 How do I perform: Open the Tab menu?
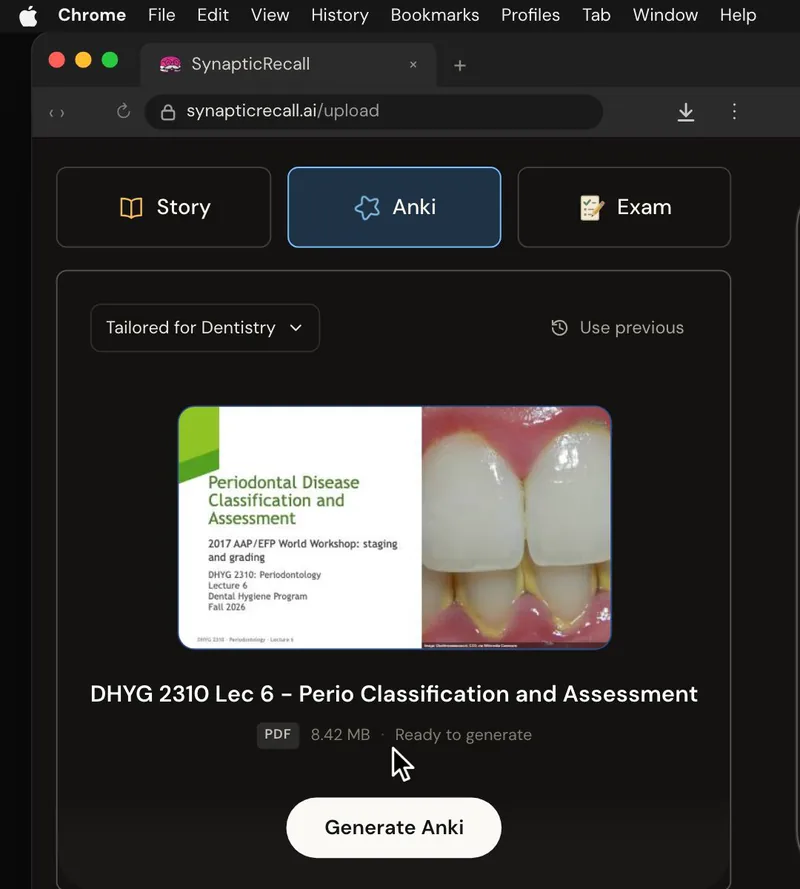tap(596, 15)
